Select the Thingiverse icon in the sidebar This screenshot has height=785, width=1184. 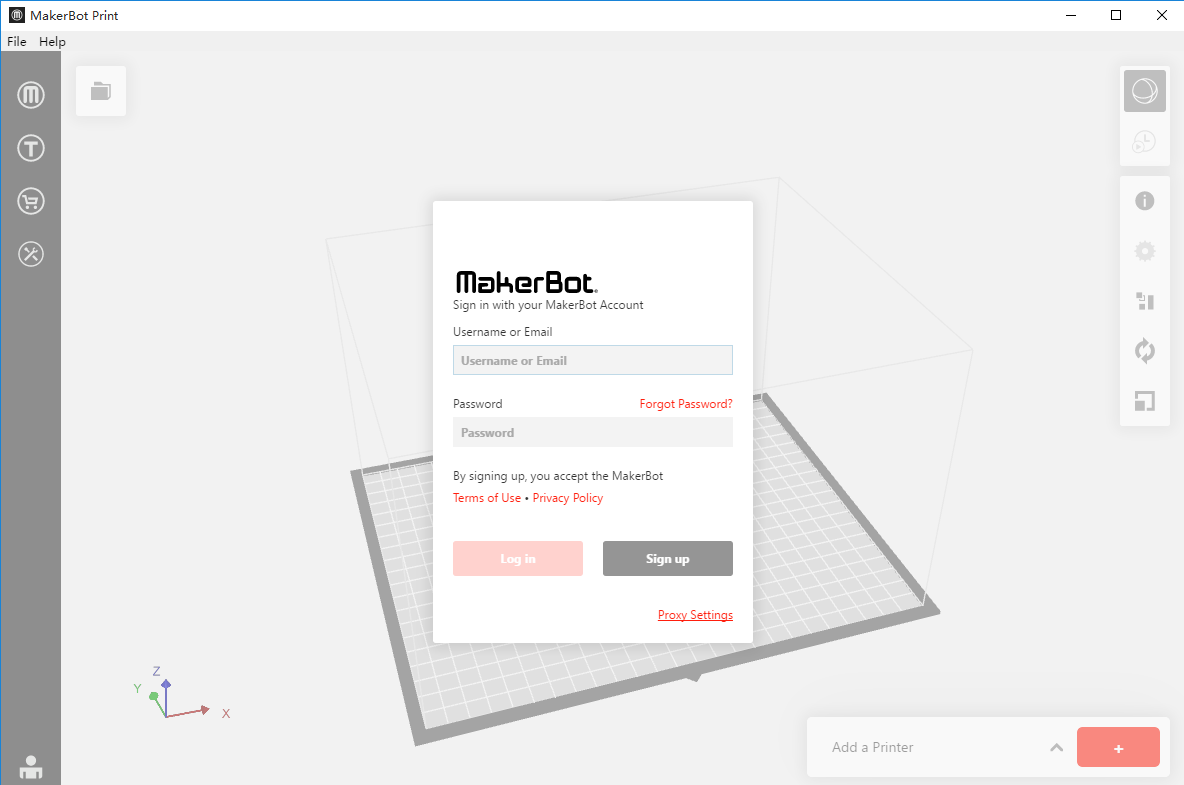(30, 148)
